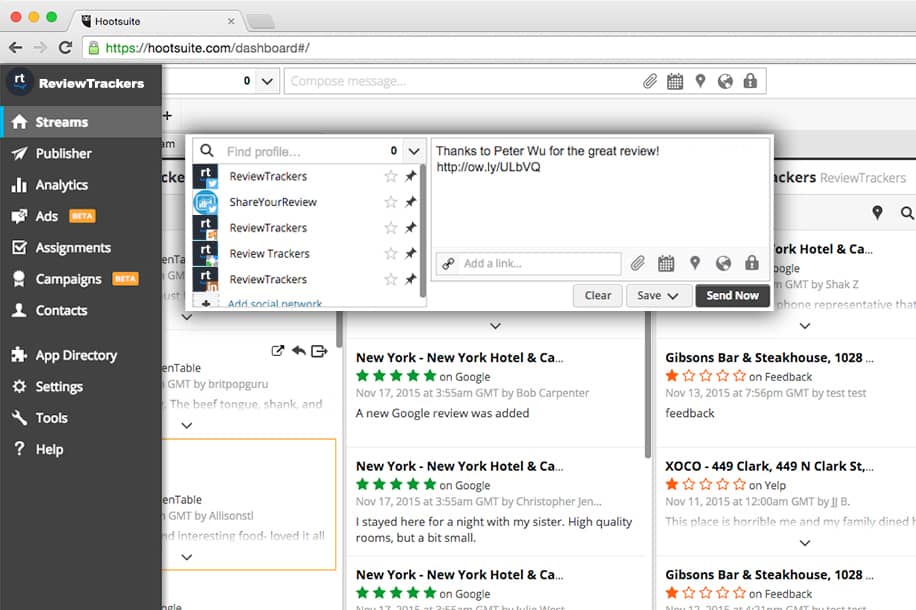Open Contacts in the sidebar
The height and width of the screenshot is (610, 916).
pos(81,311)
